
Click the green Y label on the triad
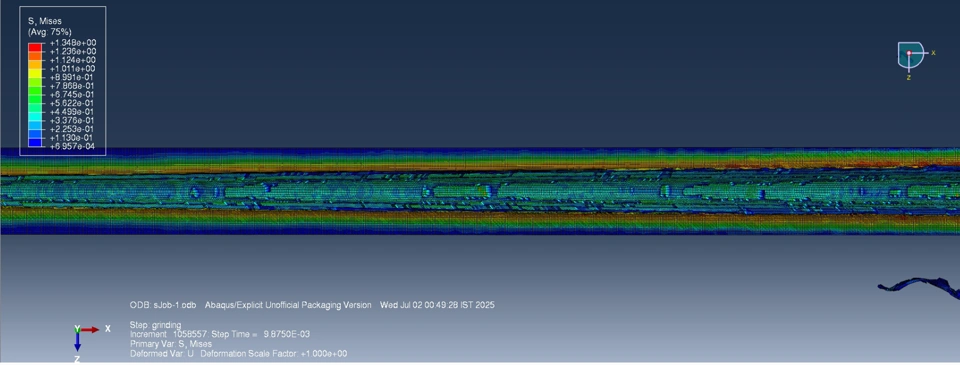pyautogui.click(x=77, y=329)
